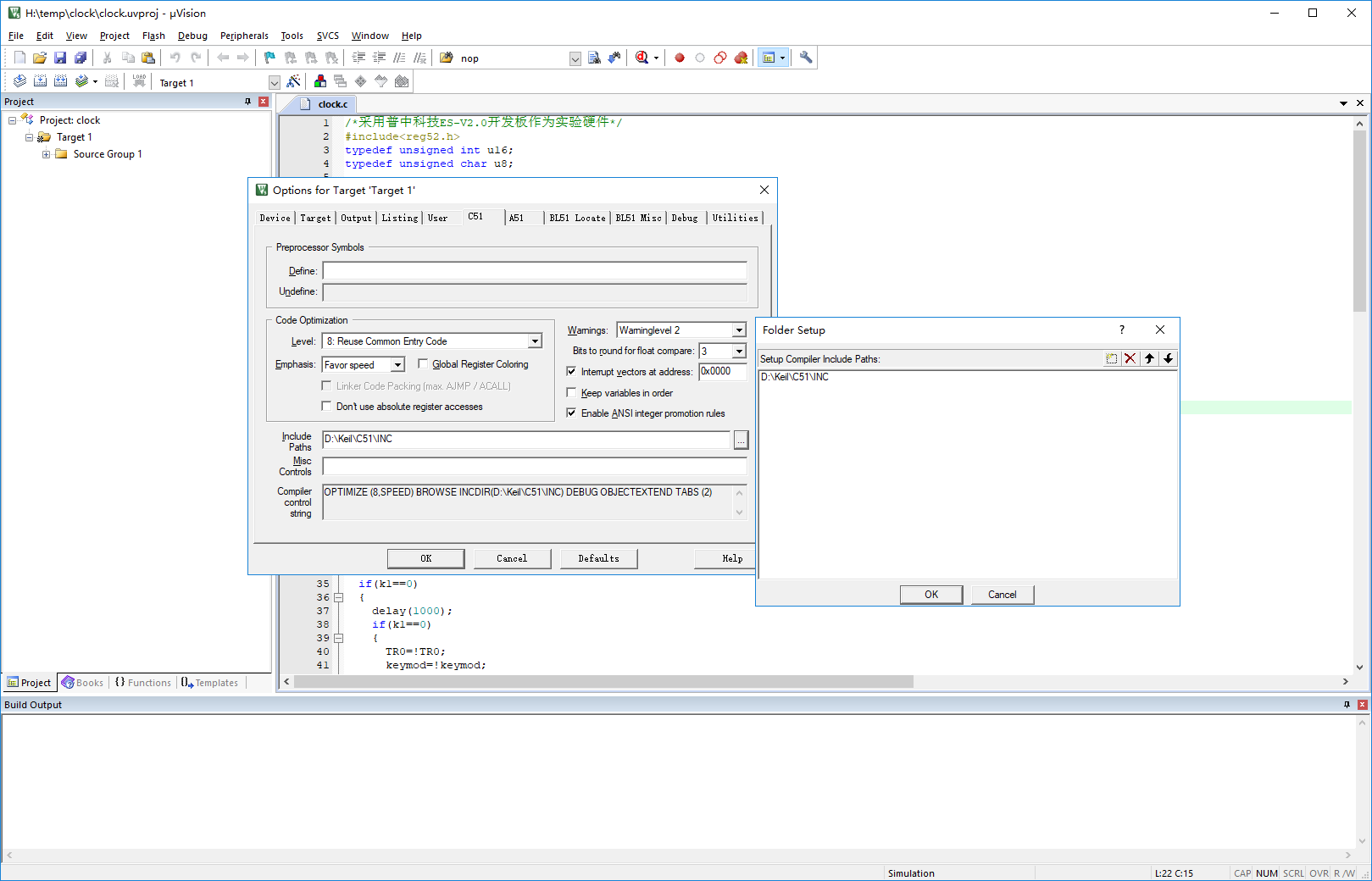Open the Emphasis Favor speed dropdown

pos(397,365)
